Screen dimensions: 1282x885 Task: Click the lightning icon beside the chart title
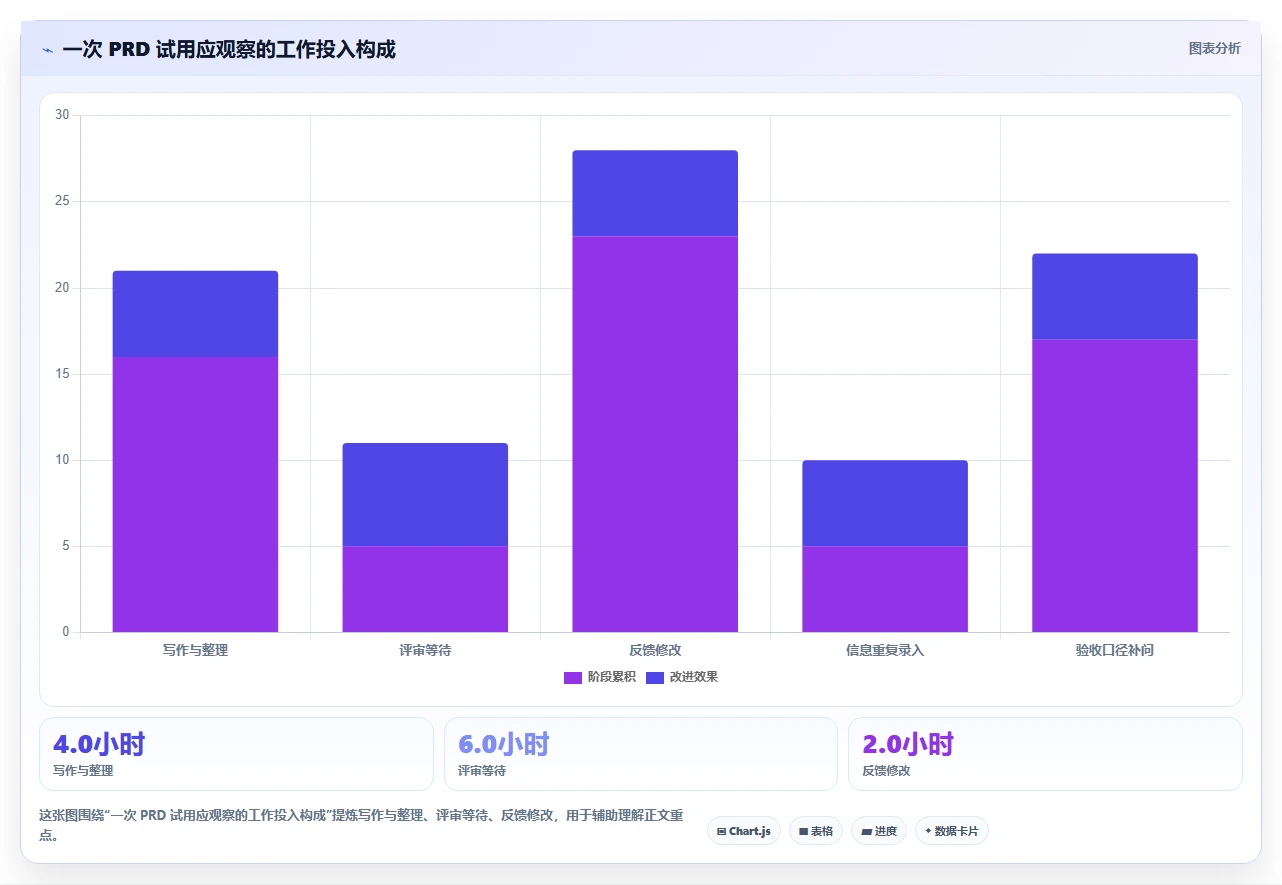48,49
